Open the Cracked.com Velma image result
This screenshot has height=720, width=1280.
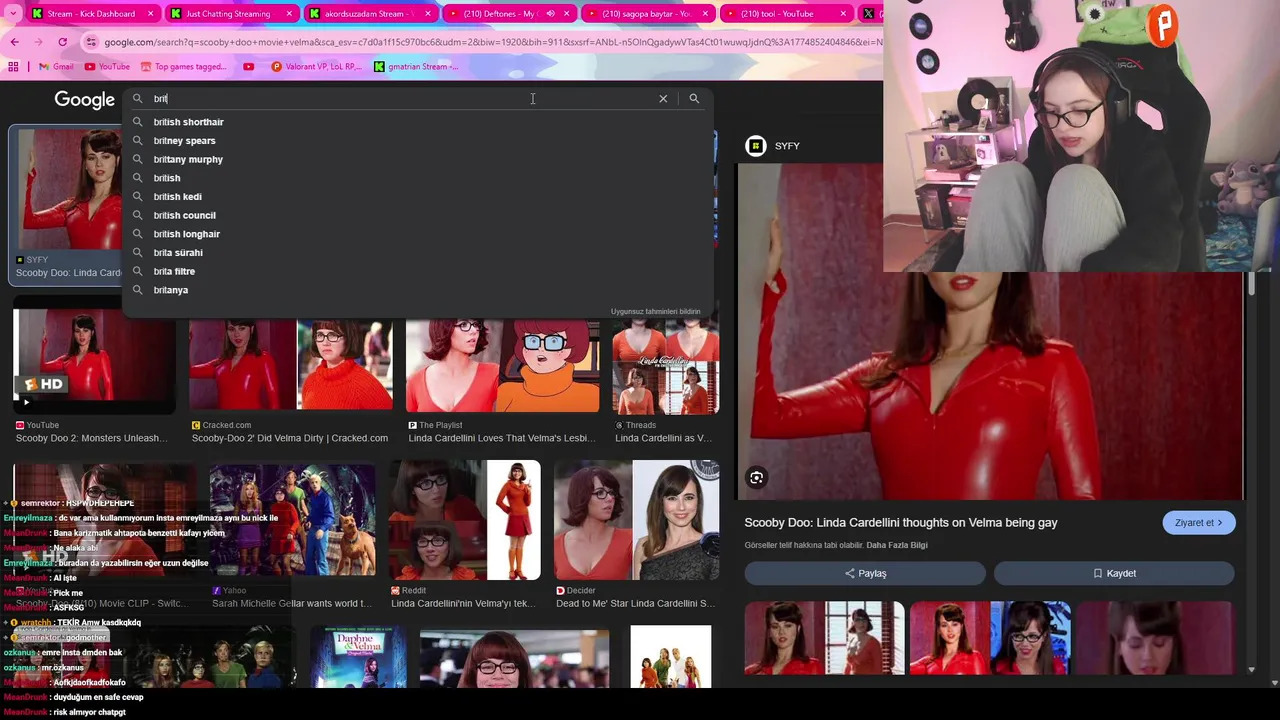[291, 365]
